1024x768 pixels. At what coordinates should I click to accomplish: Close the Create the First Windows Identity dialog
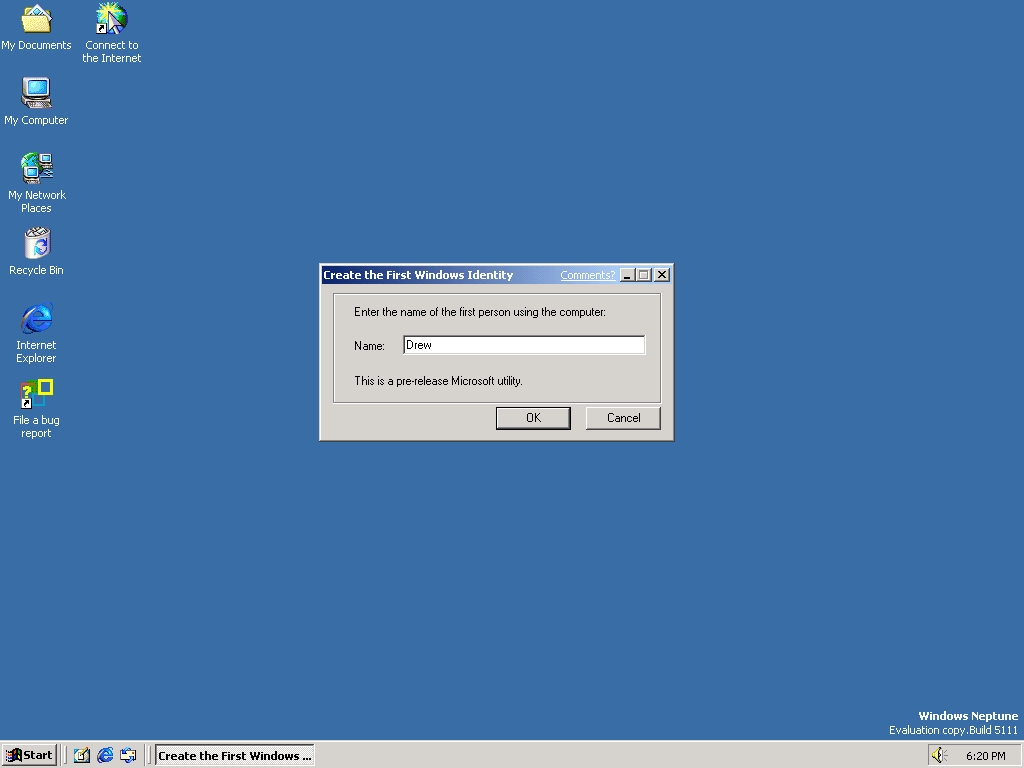pos(662,275)
